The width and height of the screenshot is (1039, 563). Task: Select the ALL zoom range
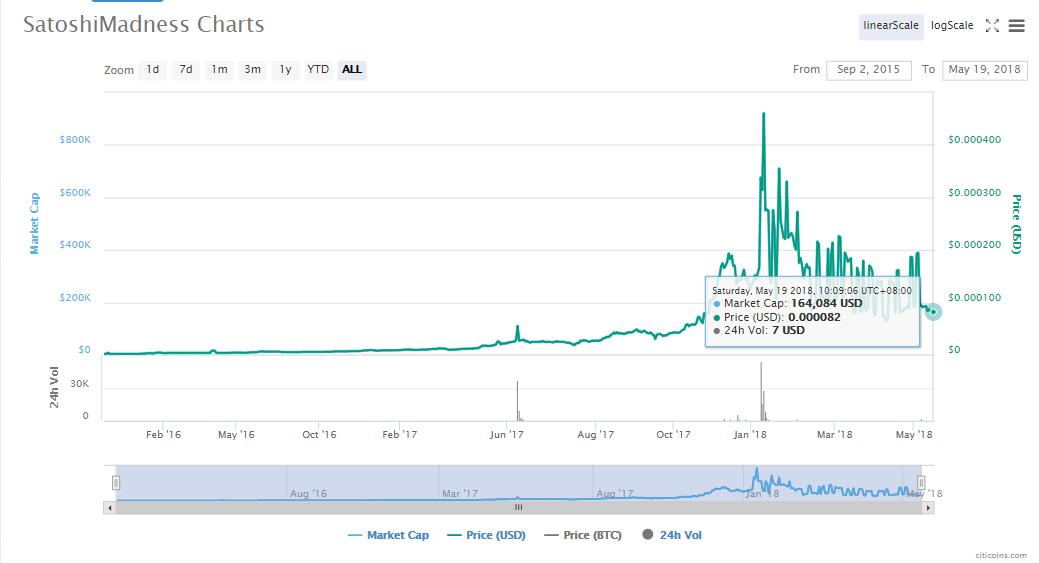(x=352, y=70)
